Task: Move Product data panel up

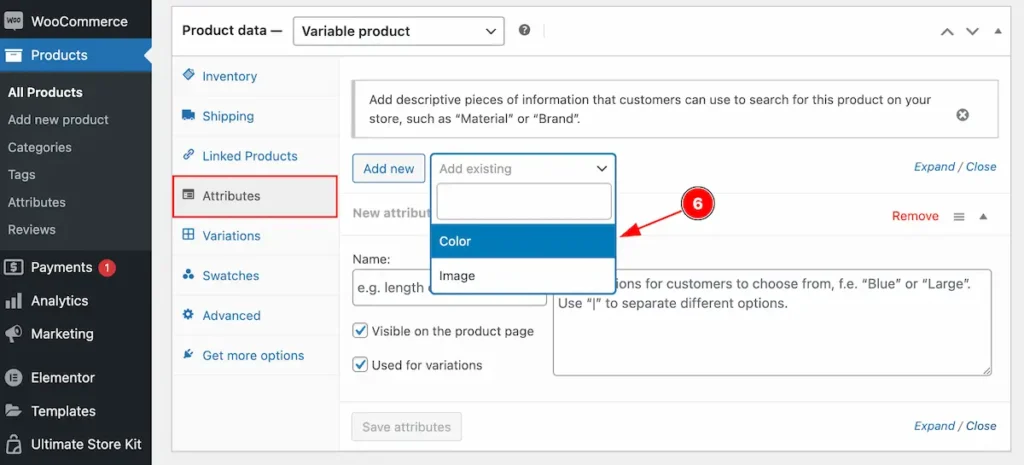Action: 947,31
